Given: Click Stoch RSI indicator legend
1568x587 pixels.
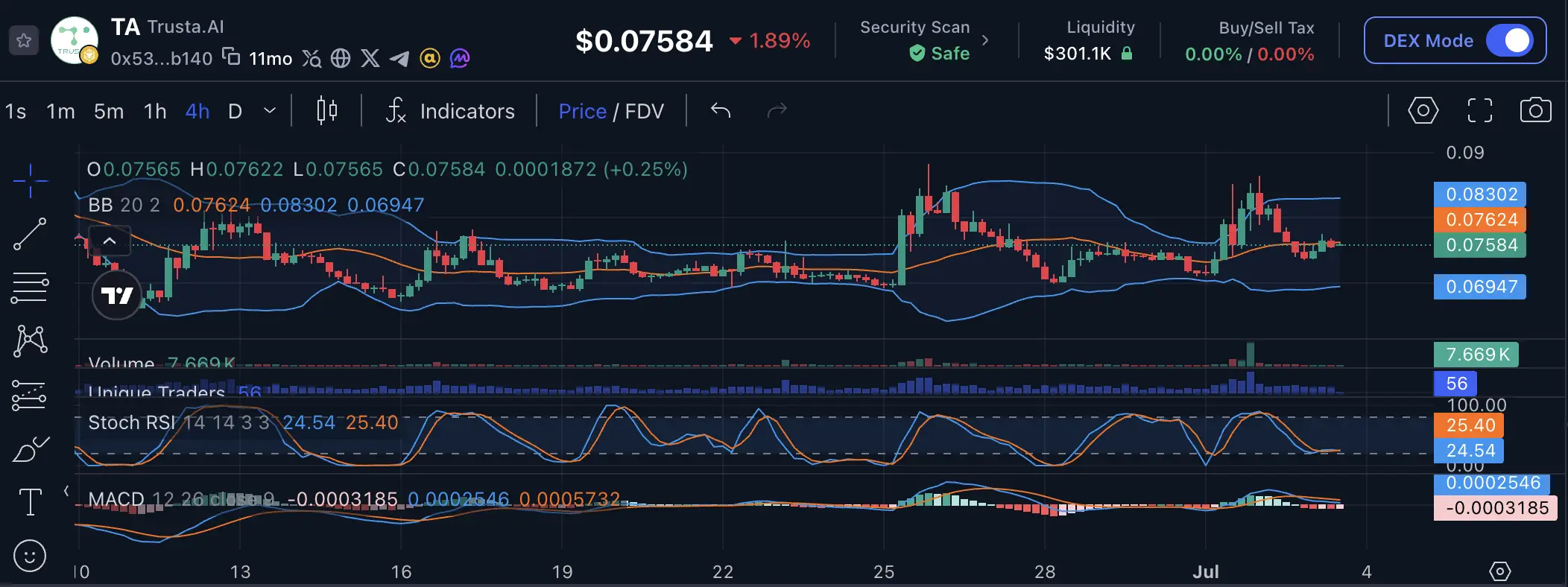Looking at the screenshot, I should point(178,422).
